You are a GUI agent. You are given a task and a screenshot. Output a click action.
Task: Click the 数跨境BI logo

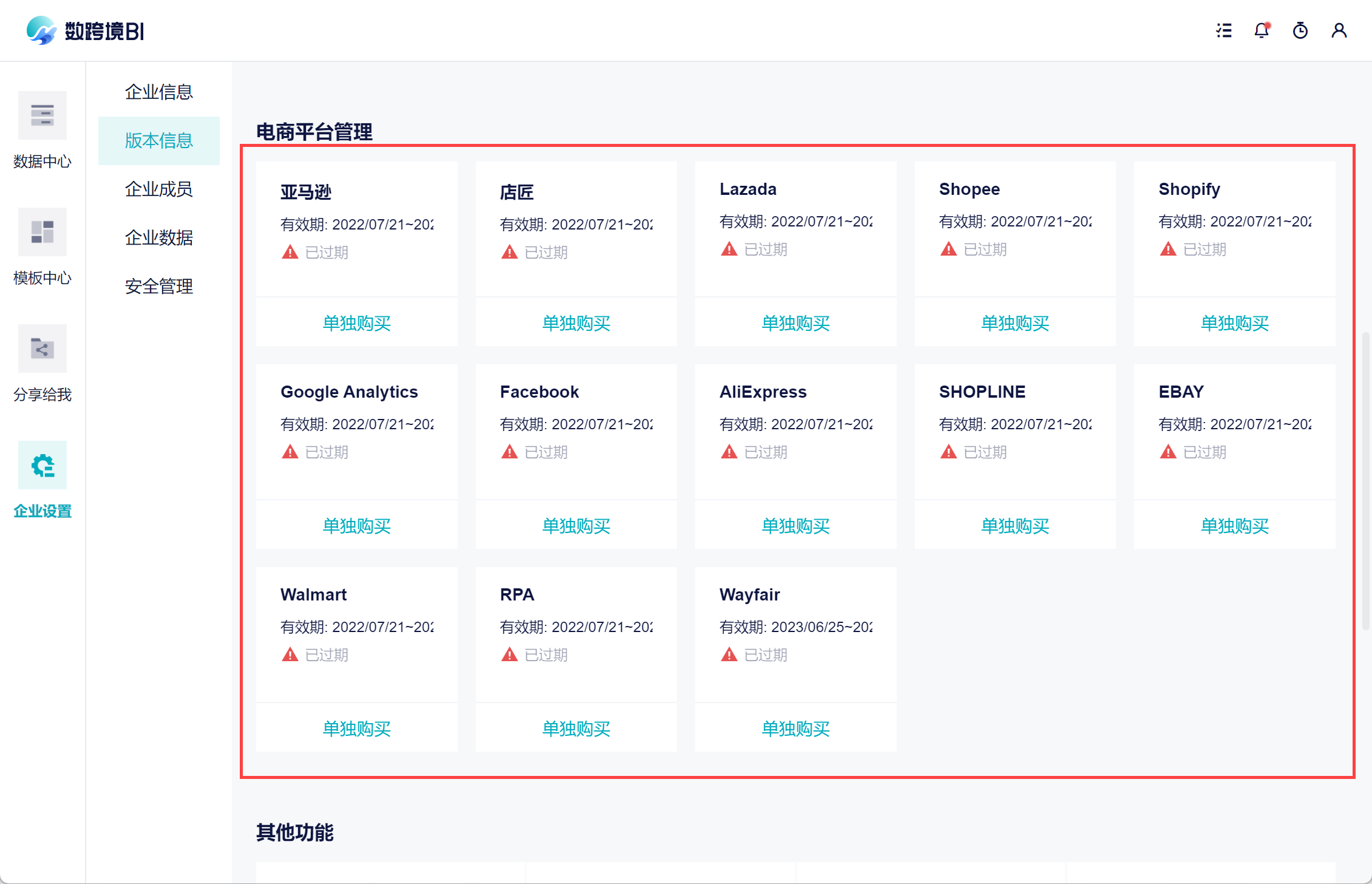point(85,30)
